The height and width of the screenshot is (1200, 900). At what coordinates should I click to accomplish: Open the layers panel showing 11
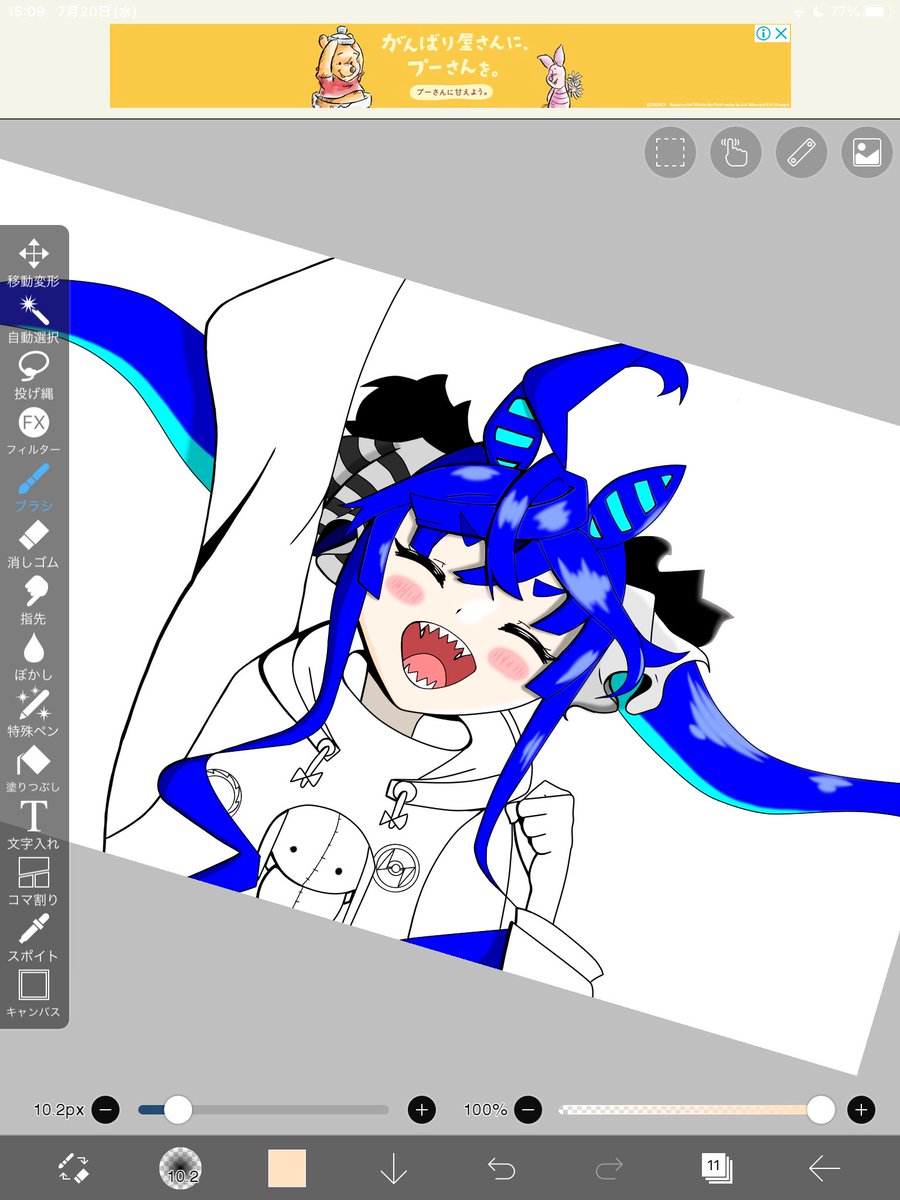[716, 1167]
